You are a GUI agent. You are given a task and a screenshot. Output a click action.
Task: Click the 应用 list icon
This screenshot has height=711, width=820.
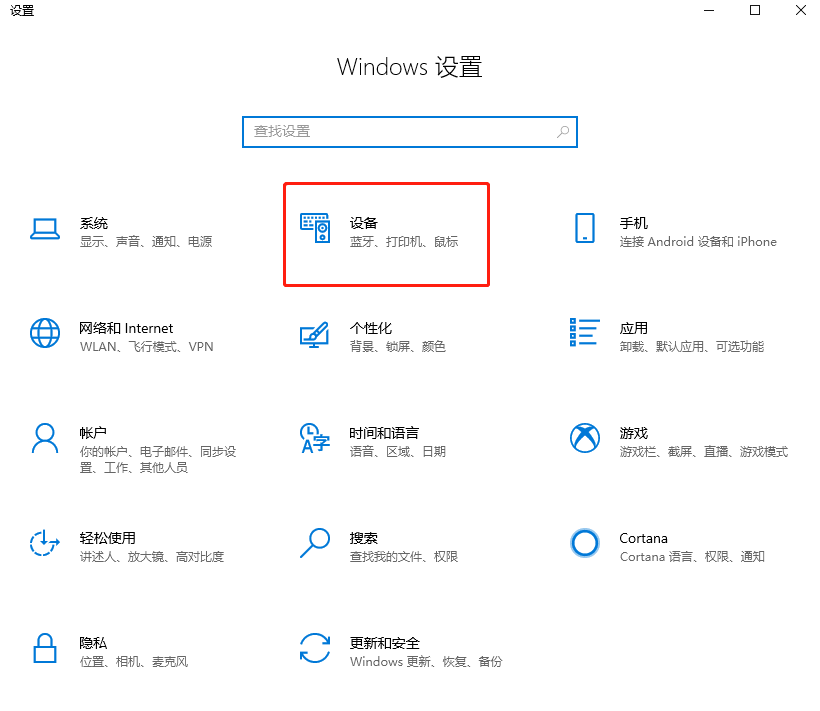coord(585,332)
